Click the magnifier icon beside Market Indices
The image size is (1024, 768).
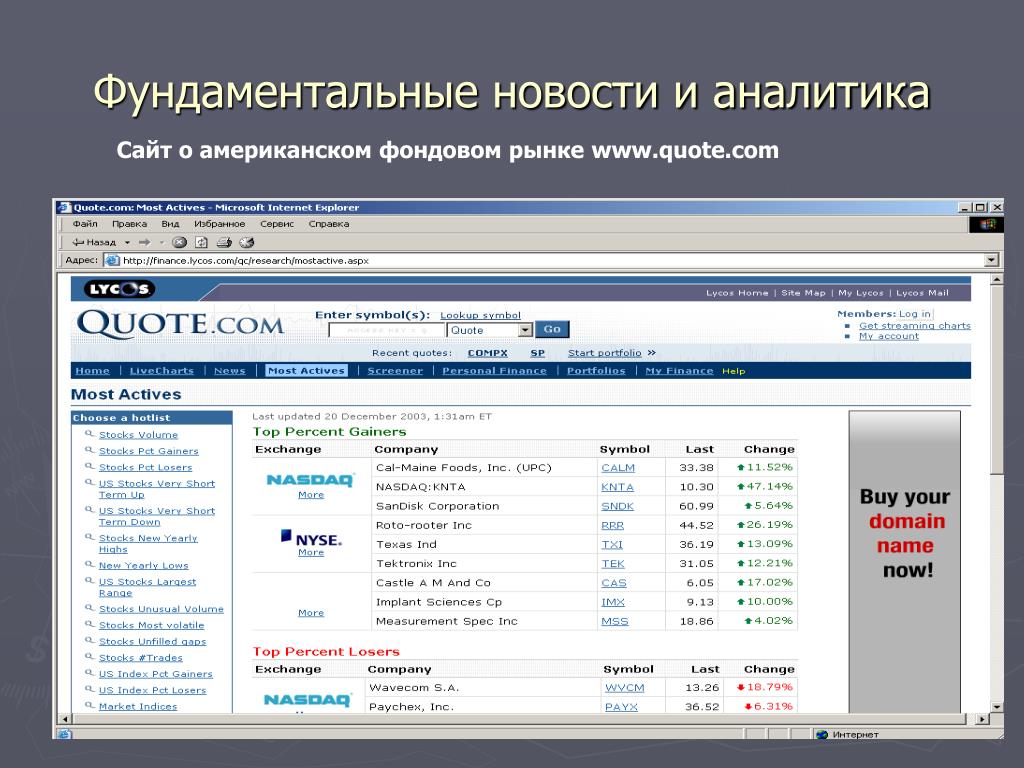89,705
